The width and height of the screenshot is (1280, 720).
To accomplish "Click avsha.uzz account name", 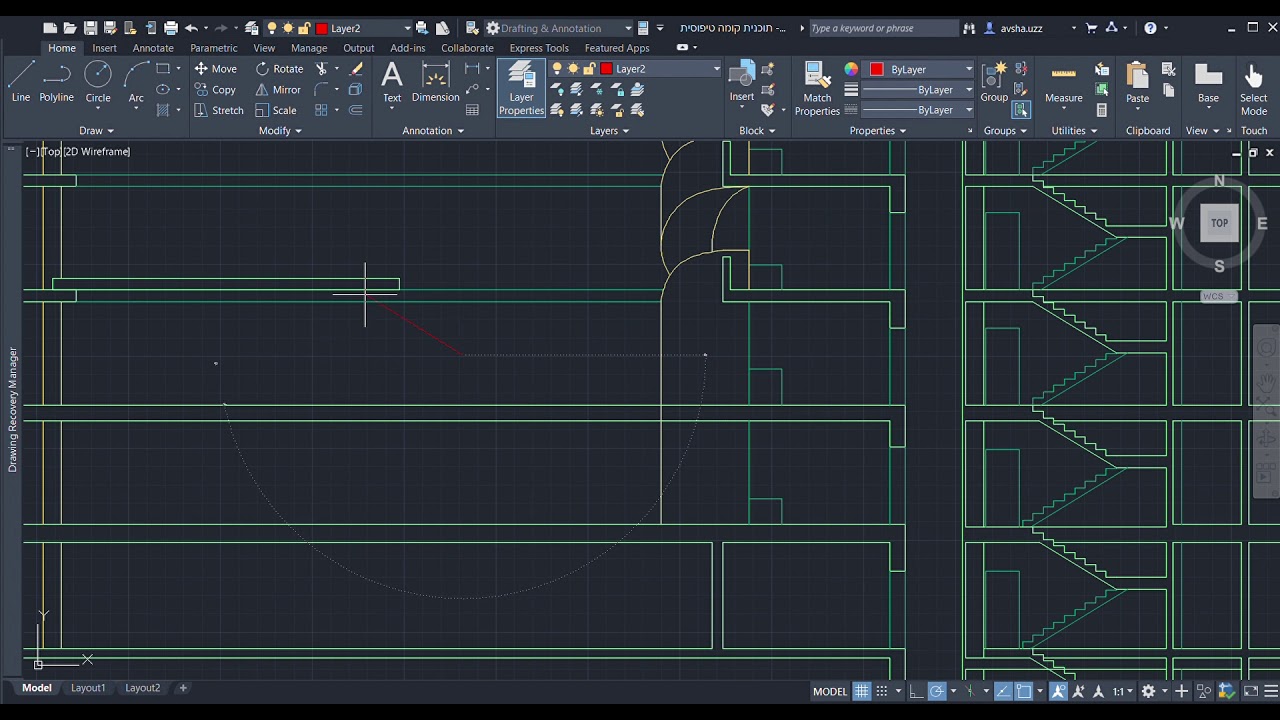I will click(x=1021, y=28).
